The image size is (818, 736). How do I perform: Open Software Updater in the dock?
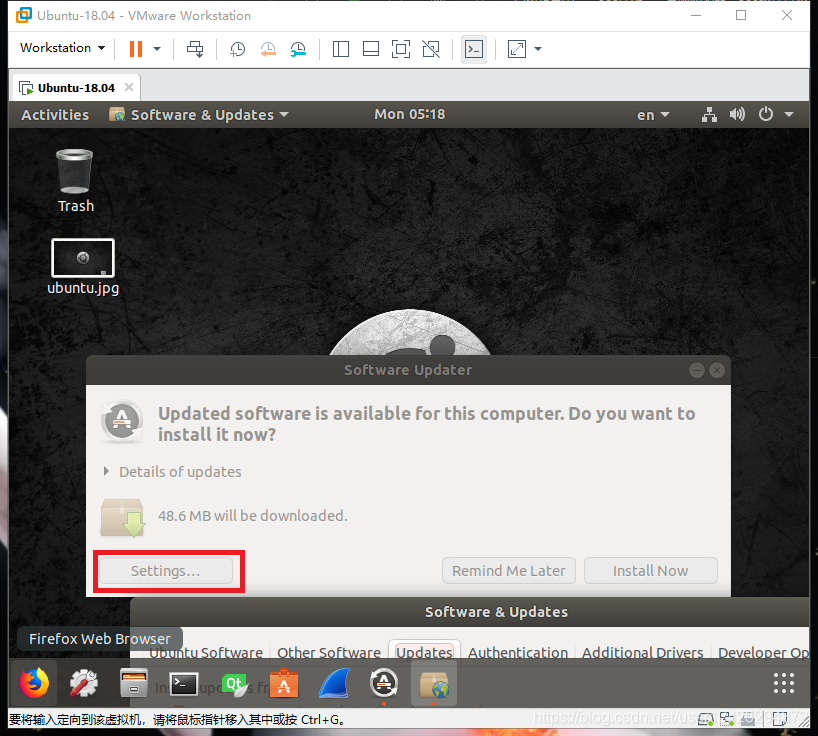point(384,683)
